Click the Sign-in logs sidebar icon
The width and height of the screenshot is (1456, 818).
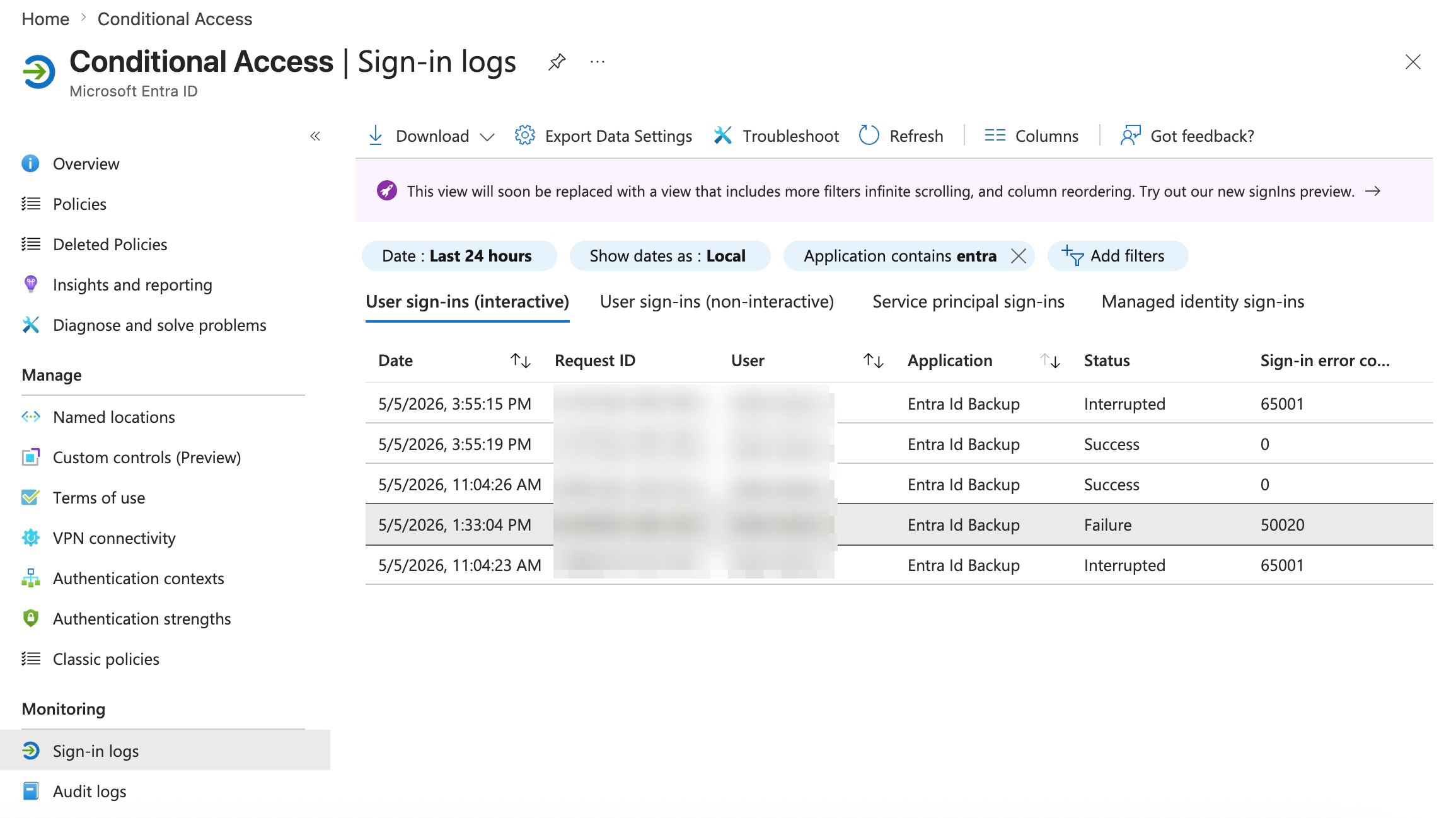tap(30, 751)
